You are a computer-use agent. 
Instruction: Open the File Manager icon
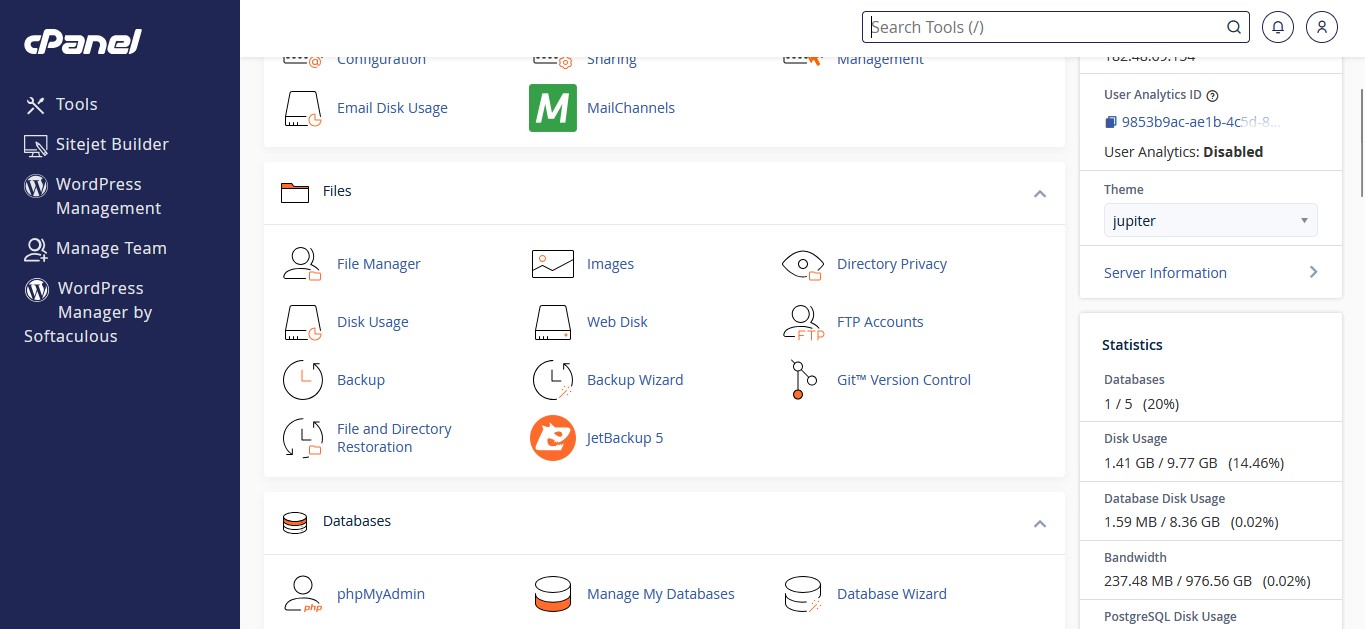[x=302, y=264]
